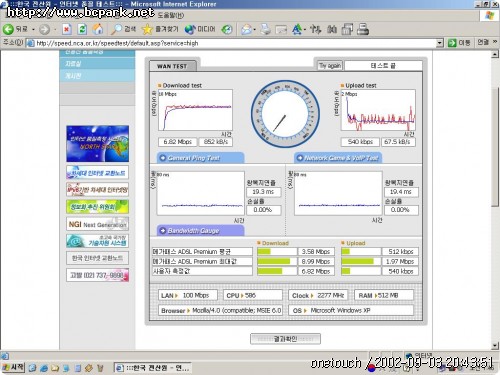This screenshot has width=500, height=375.
Task: Expand the Links (연결) chevron
Action: pyautogui.click(x=495, y=42)
